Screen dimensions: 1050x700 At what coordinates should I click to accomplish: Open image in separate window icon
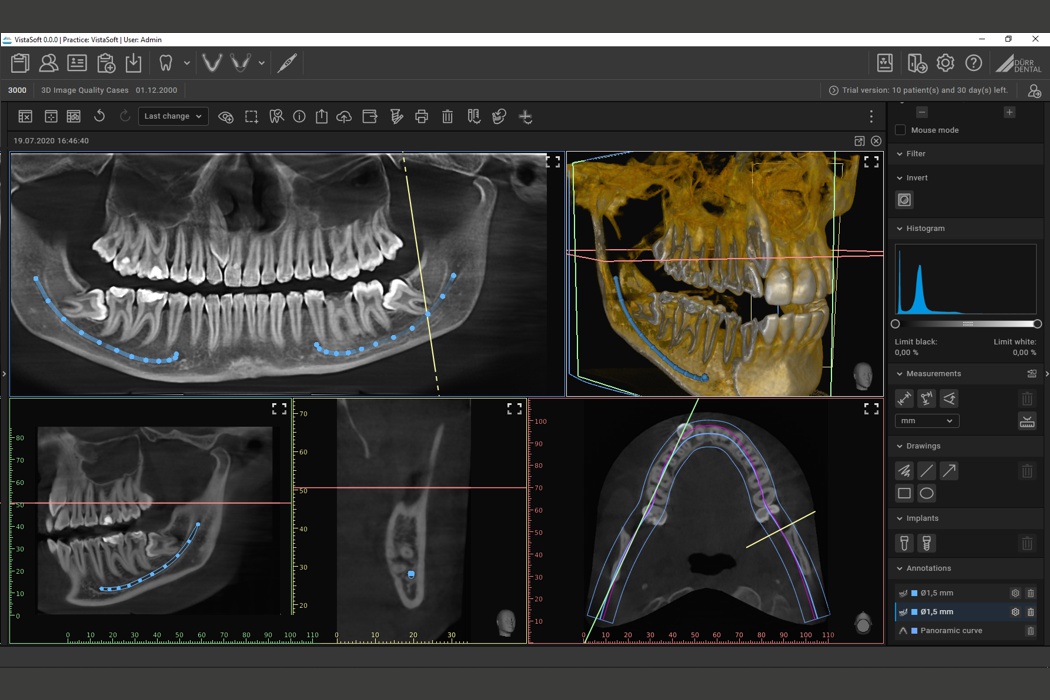tap(859, 141)
